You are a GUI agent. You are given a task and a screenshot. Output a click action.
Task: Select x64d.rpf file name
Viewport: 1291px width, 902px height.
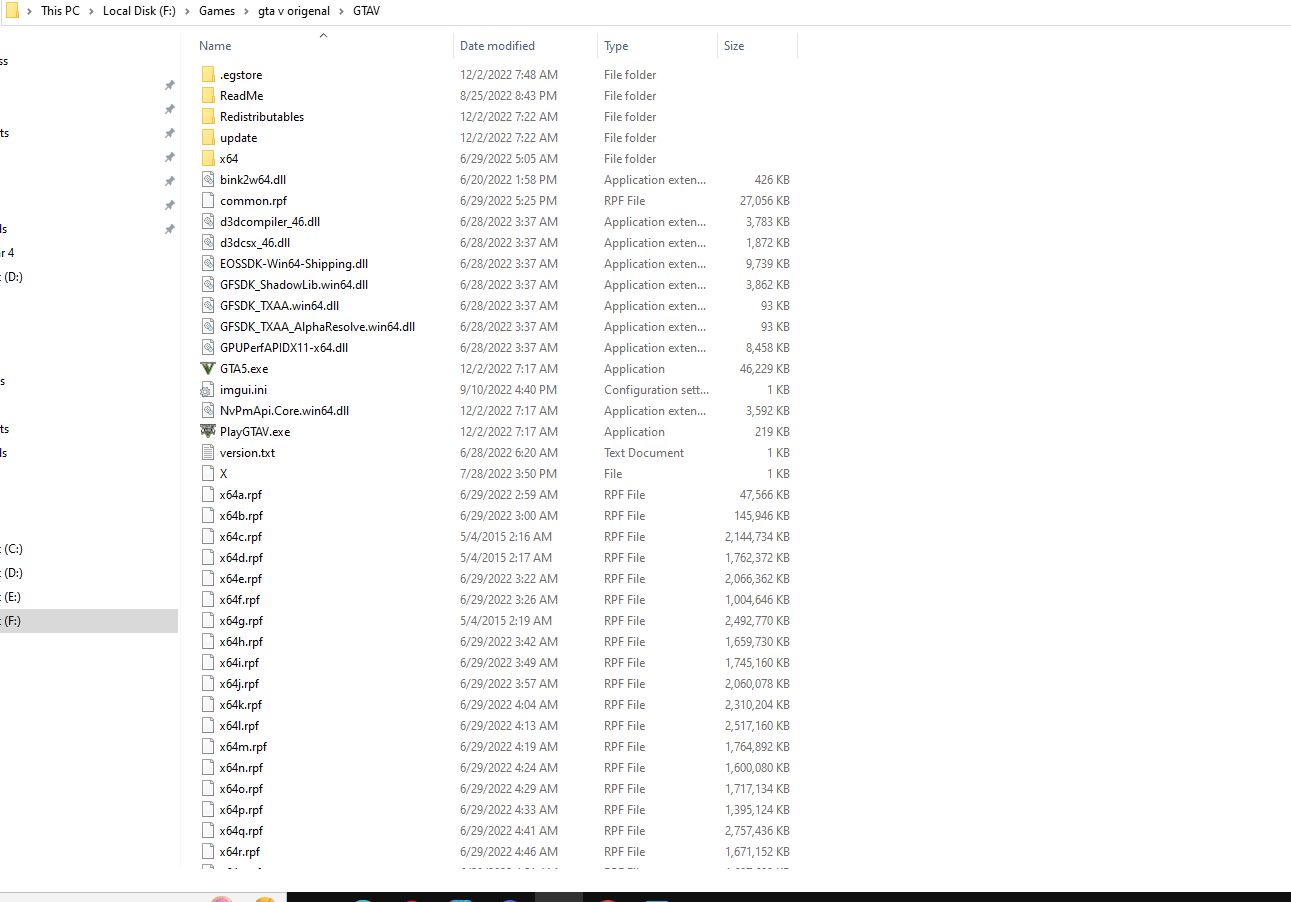241,557
